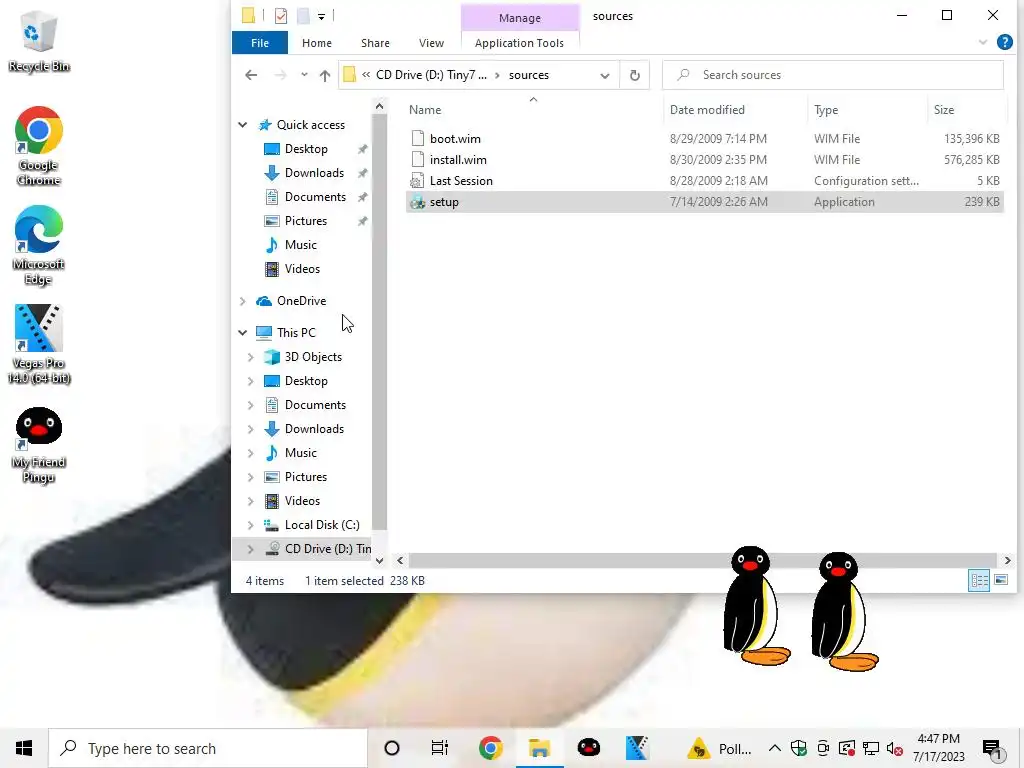The image size is (1024, 768).
Task: Open Desktop under Quick access
Action: click(306, 149)
